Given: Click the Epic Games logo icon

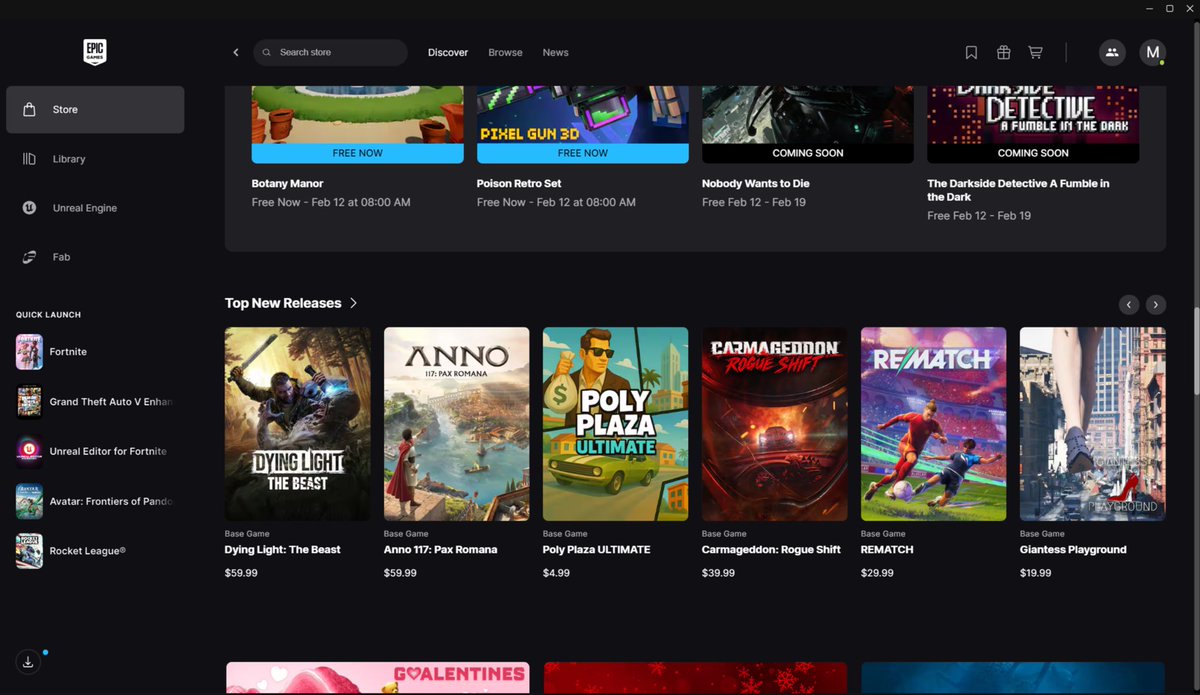Looking at the screenshot, I should point(95,52).
